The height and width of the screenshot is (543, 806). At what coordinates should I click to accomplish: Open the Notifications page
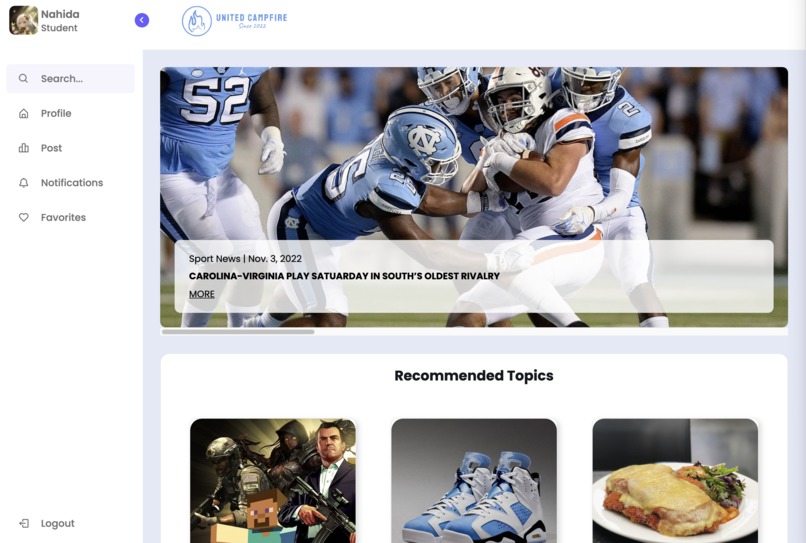click(x=72, y=183)
